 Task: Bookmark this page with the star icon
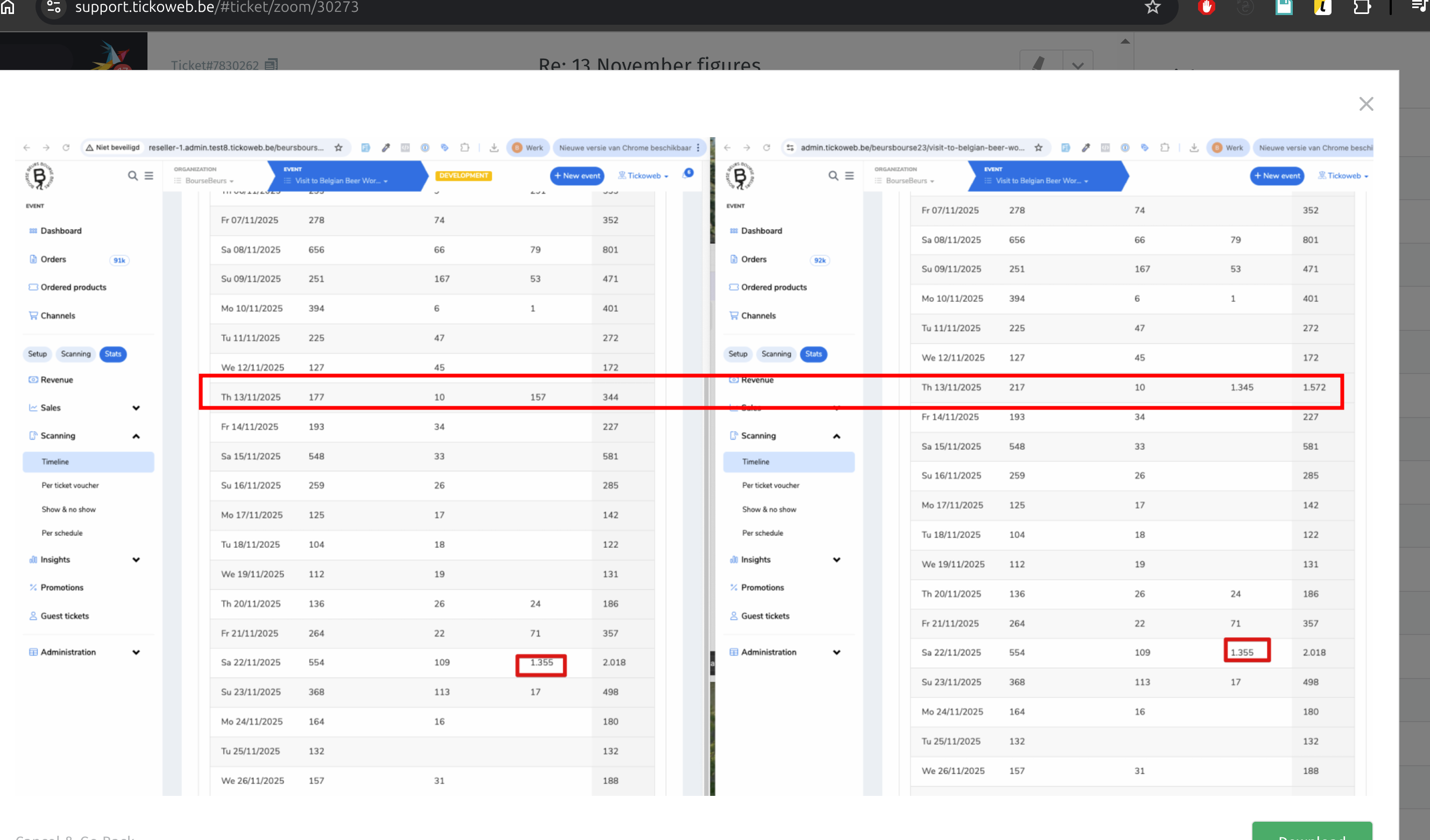[1152, 7]
